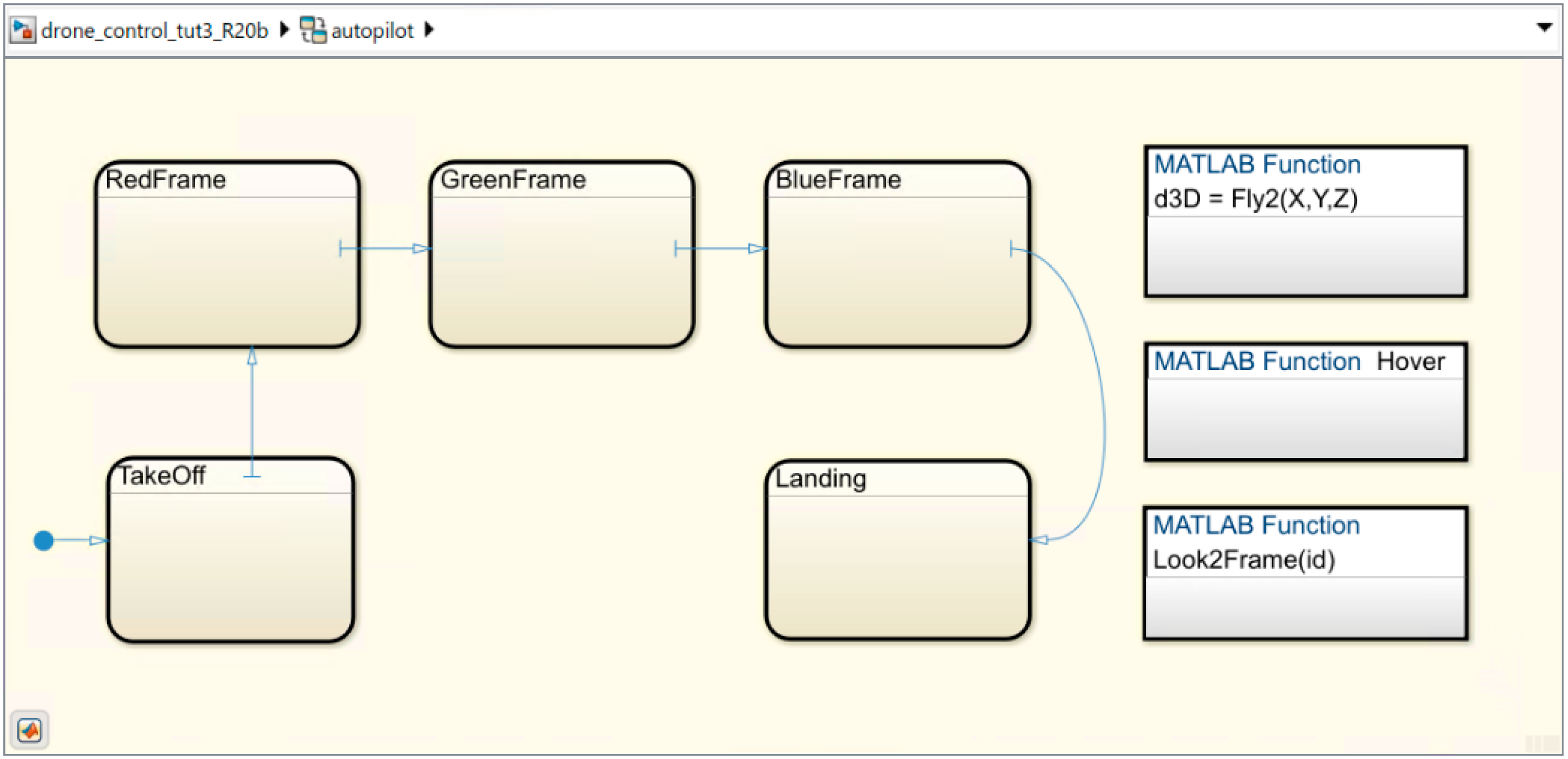
Task: Click the blue default transition dot
Action: click(x=43, y=540)
